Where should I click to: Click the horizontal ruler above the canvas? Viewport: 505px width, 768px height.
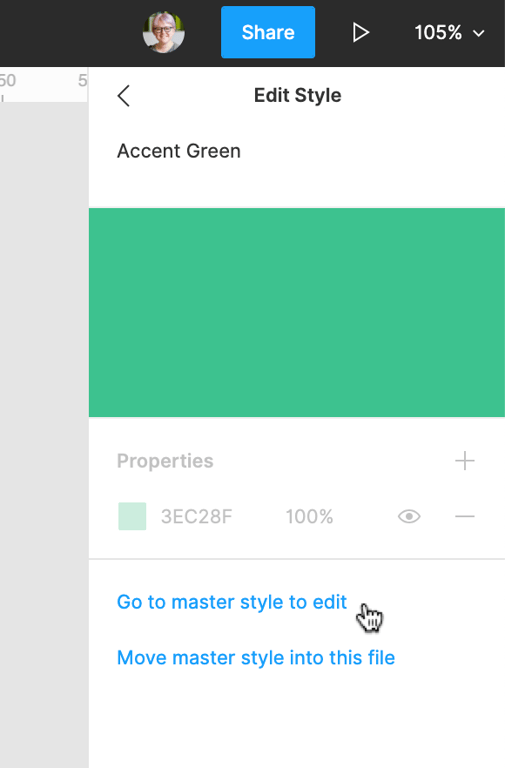click(x=44, y=84)
